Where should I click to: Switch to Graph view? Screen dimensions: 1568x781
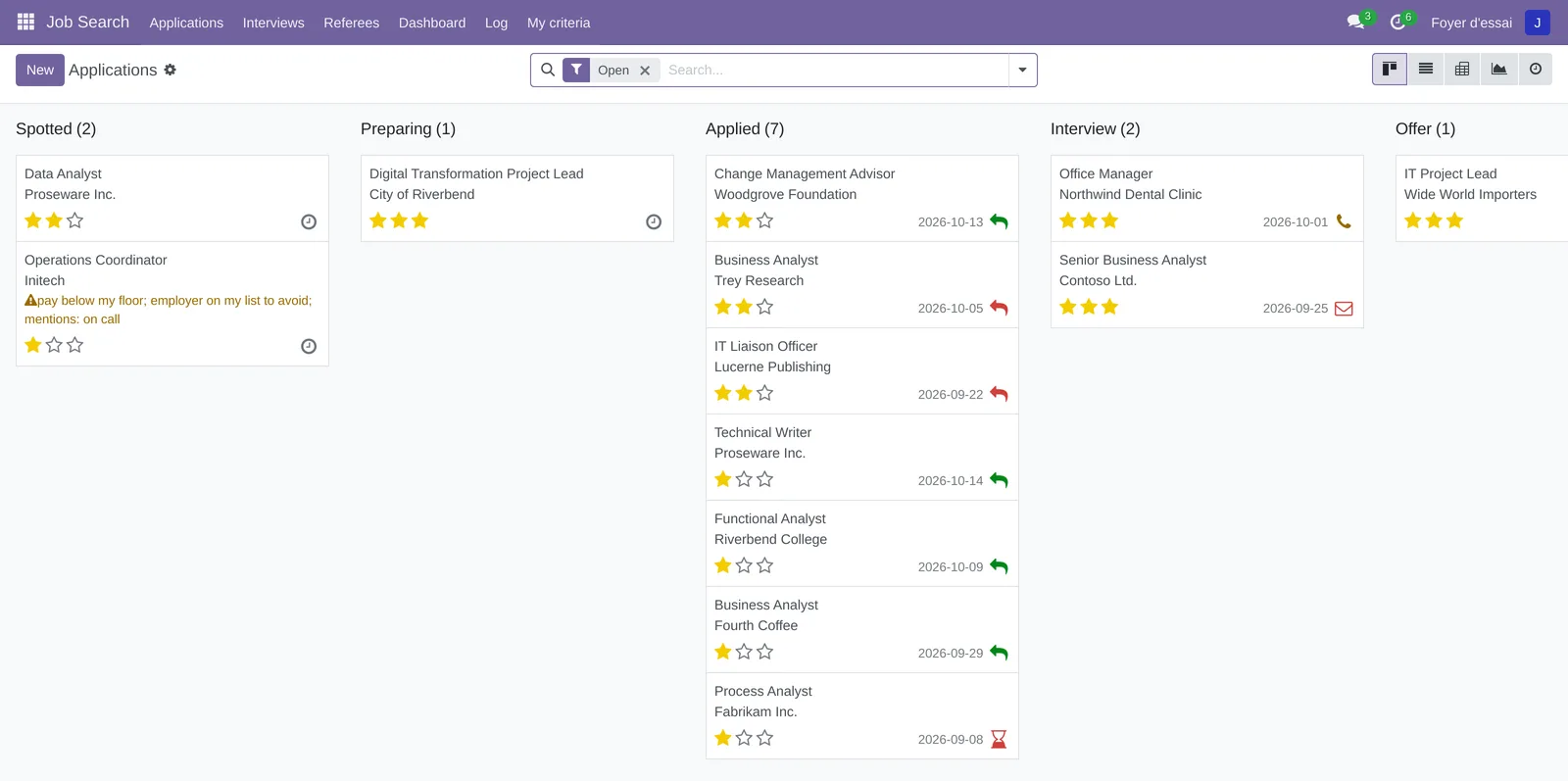[1498, 69]
